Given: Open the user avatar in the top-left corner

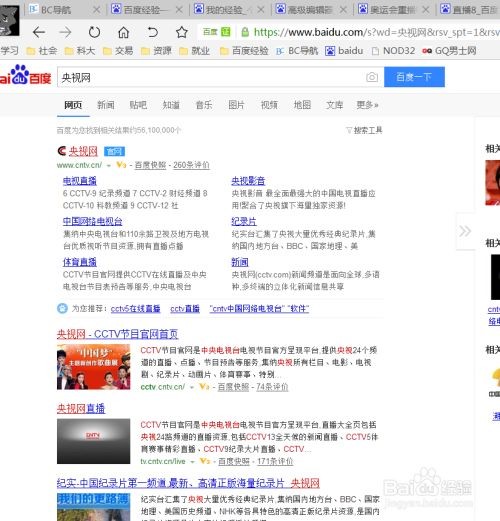Looking at the screenshot, I should tap(10, 21).
